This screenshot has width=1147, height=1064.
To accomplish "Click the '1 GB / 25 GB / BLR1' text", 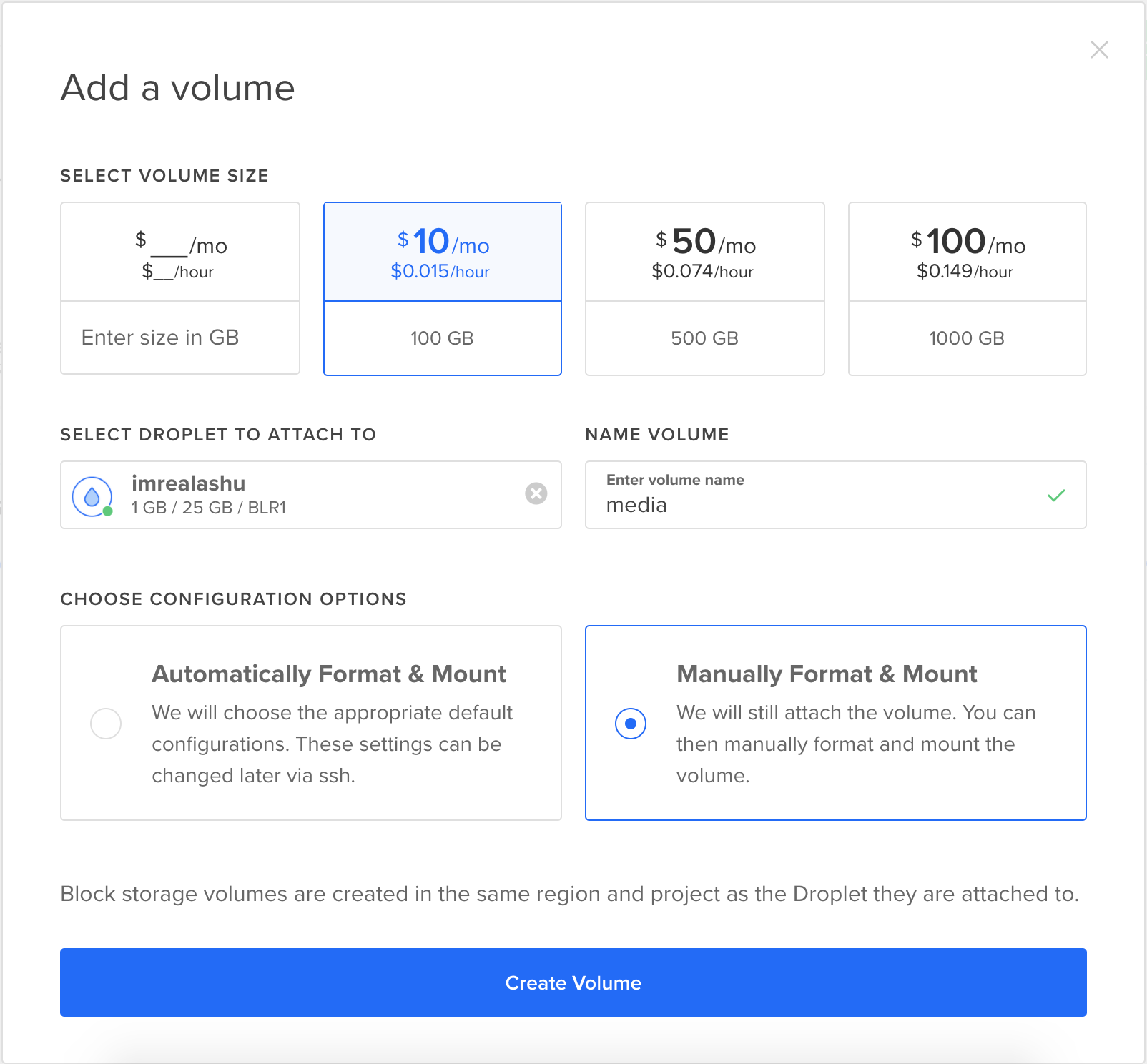I will tap(209, 508).
